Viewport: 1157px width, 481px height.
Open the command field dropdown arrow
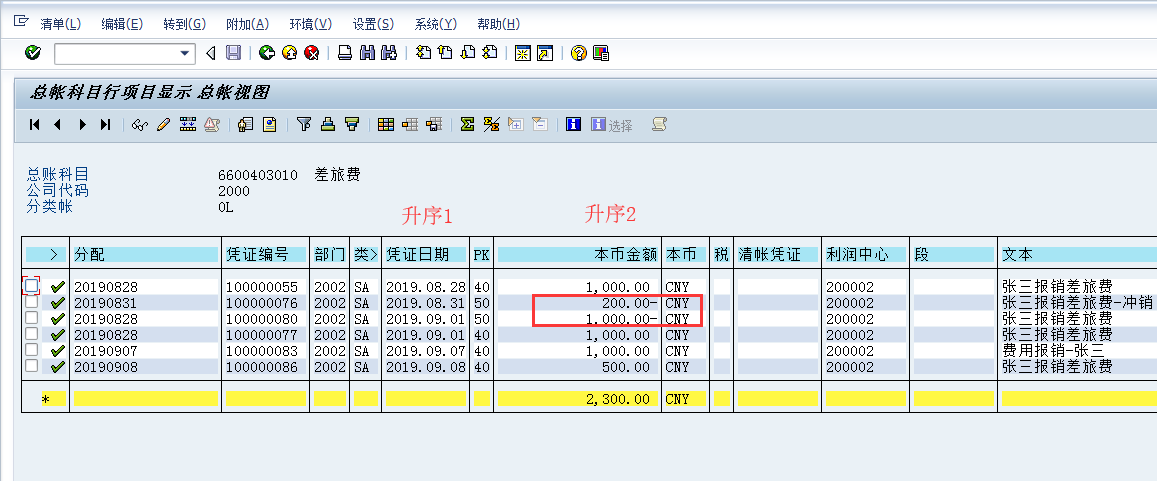tap(185, 53)
